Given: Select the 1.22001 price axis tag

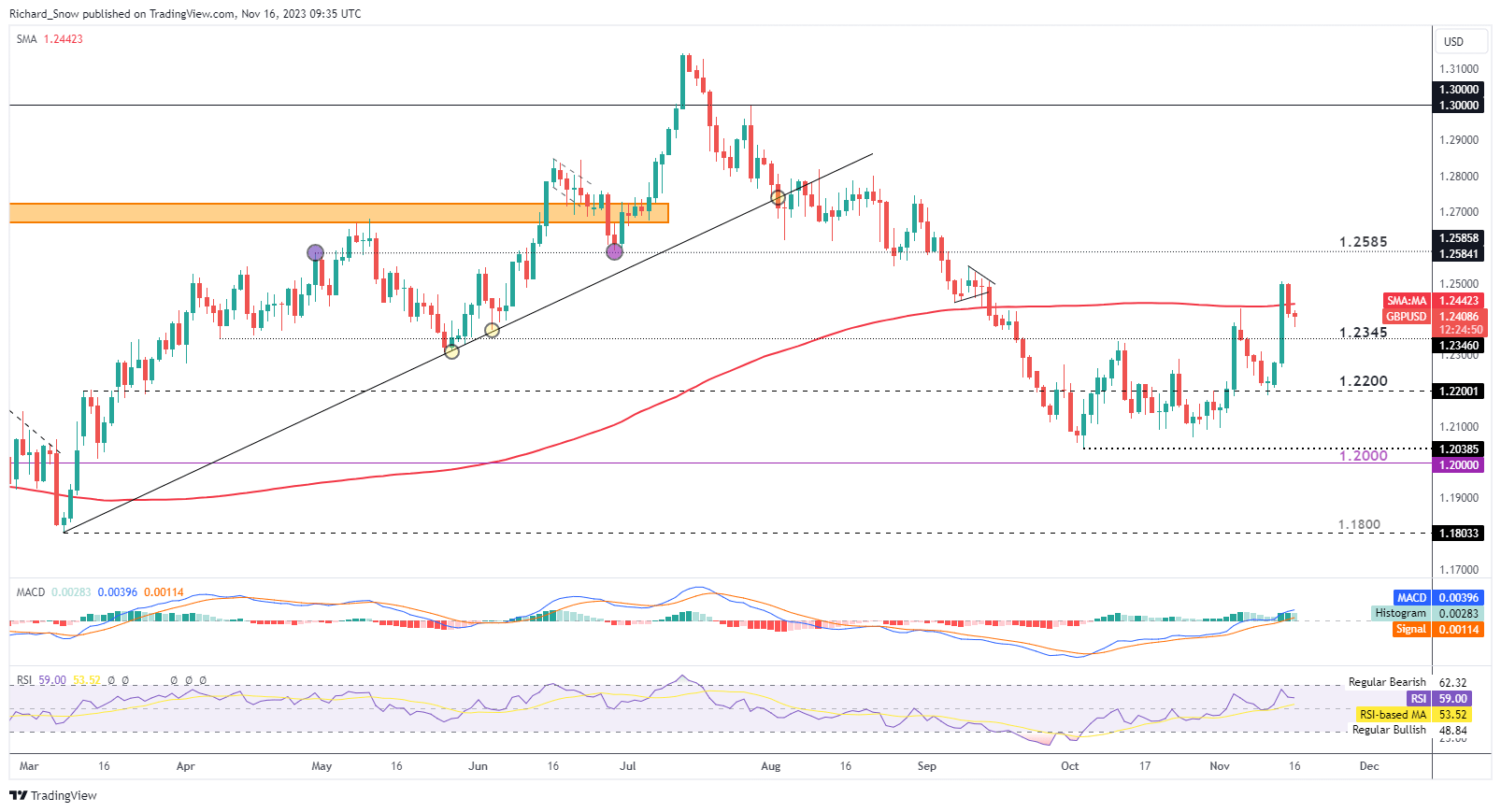Looking at the screenshot, I should coord(1458,392).
